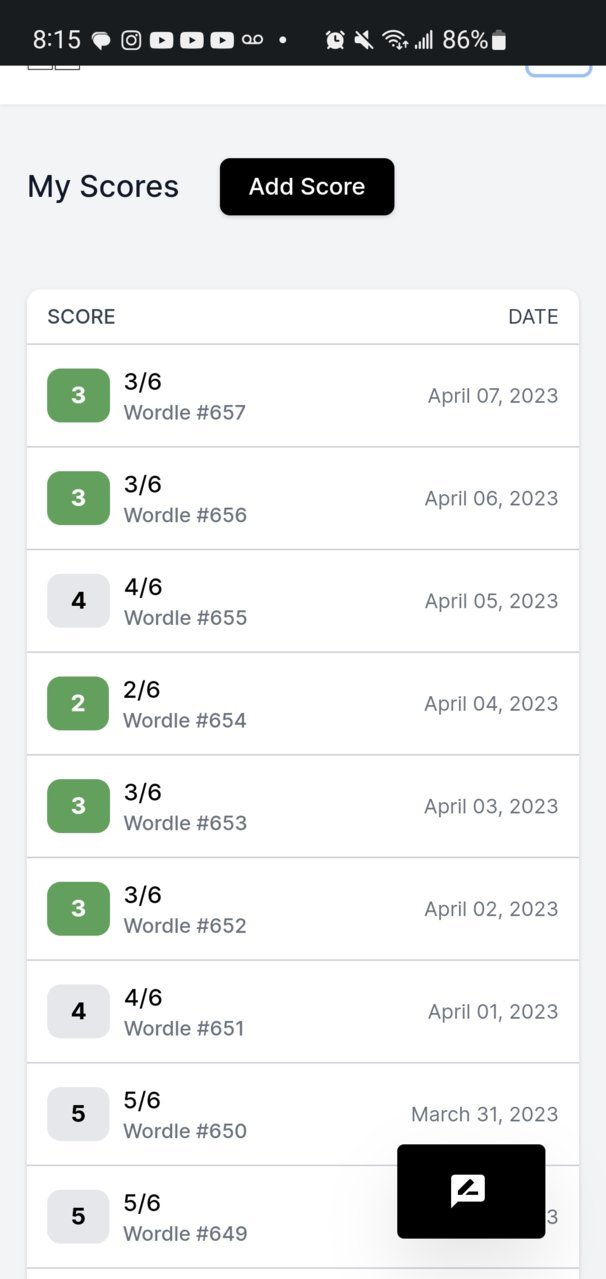The image size is (606, 1279).
Task: Click the gray 4 badge for Wordle #655
Action: (78, 601)
